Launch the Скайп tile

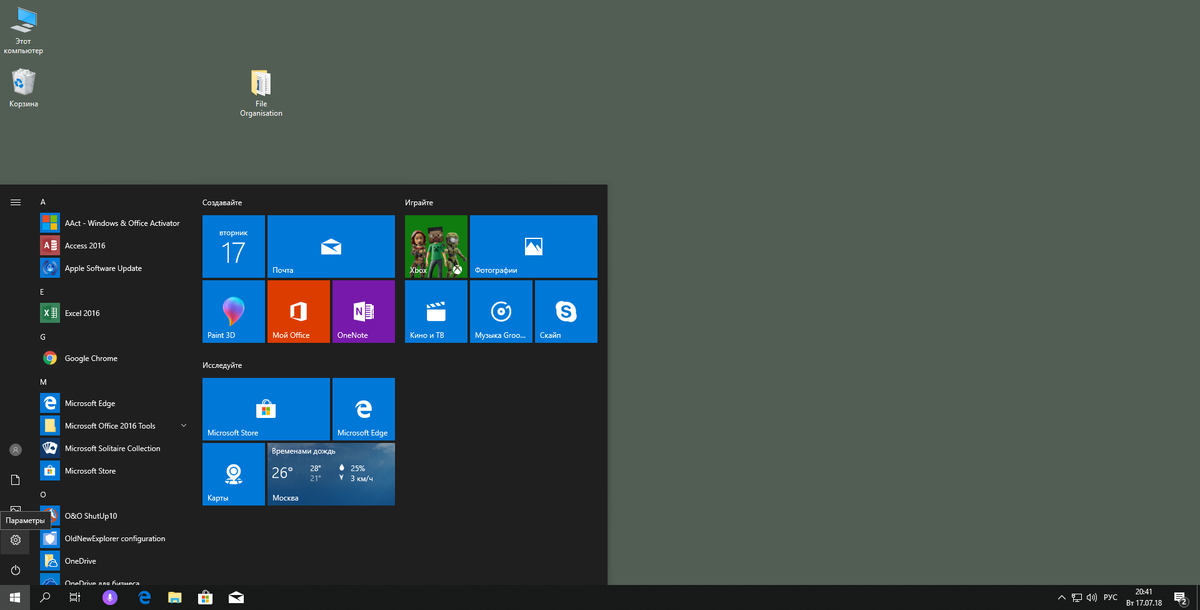566,311
